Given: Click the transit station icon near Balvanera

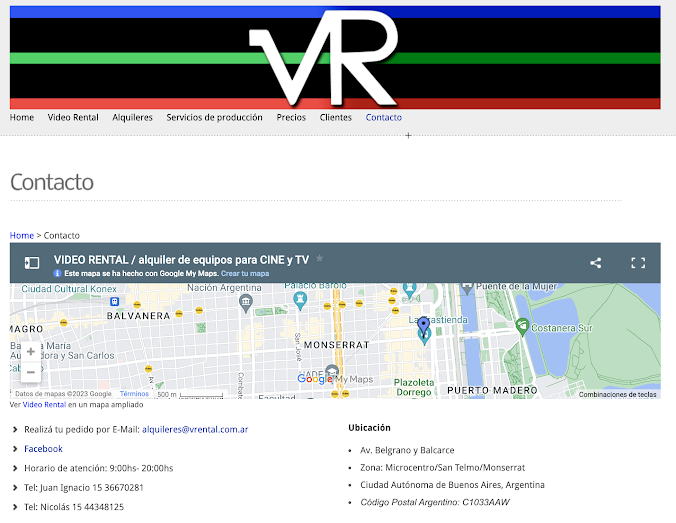Looking at the screenshot, I should 114,301.
